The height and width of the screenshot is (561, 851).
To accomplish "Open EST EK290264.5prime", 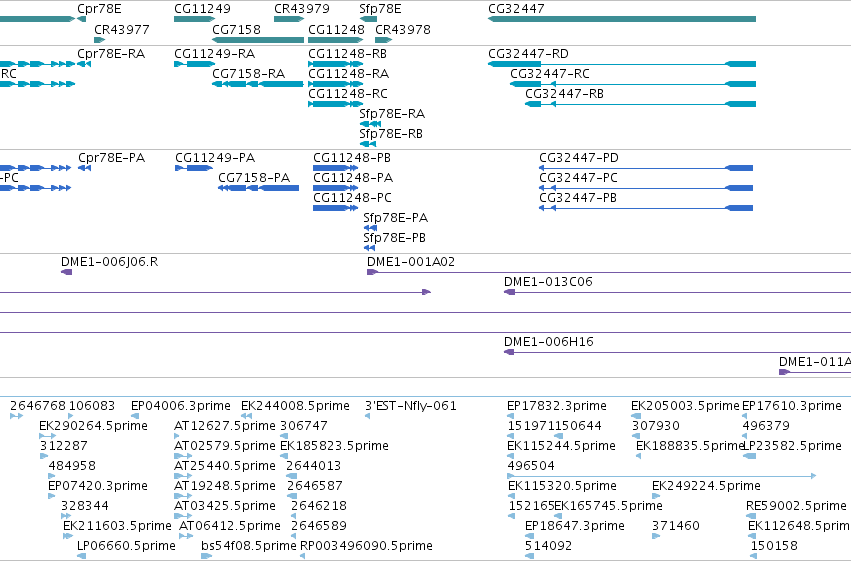I will [93, 426].
